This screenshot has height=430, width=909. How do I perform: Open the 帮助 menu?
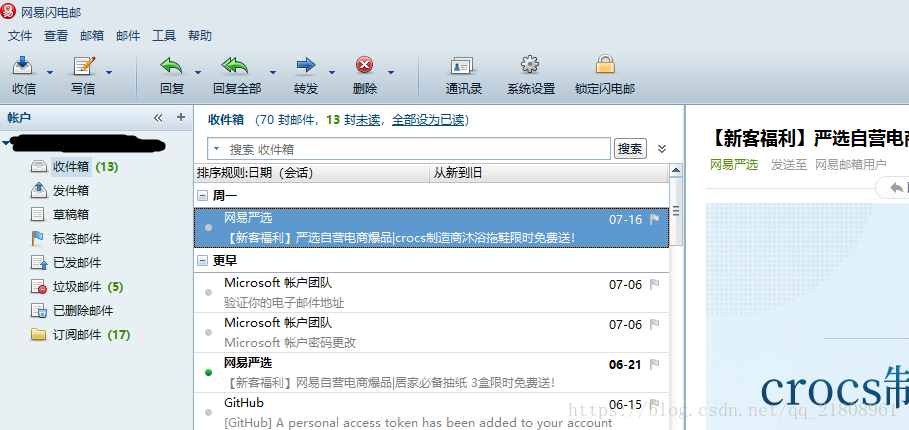(x=200, y=36)
